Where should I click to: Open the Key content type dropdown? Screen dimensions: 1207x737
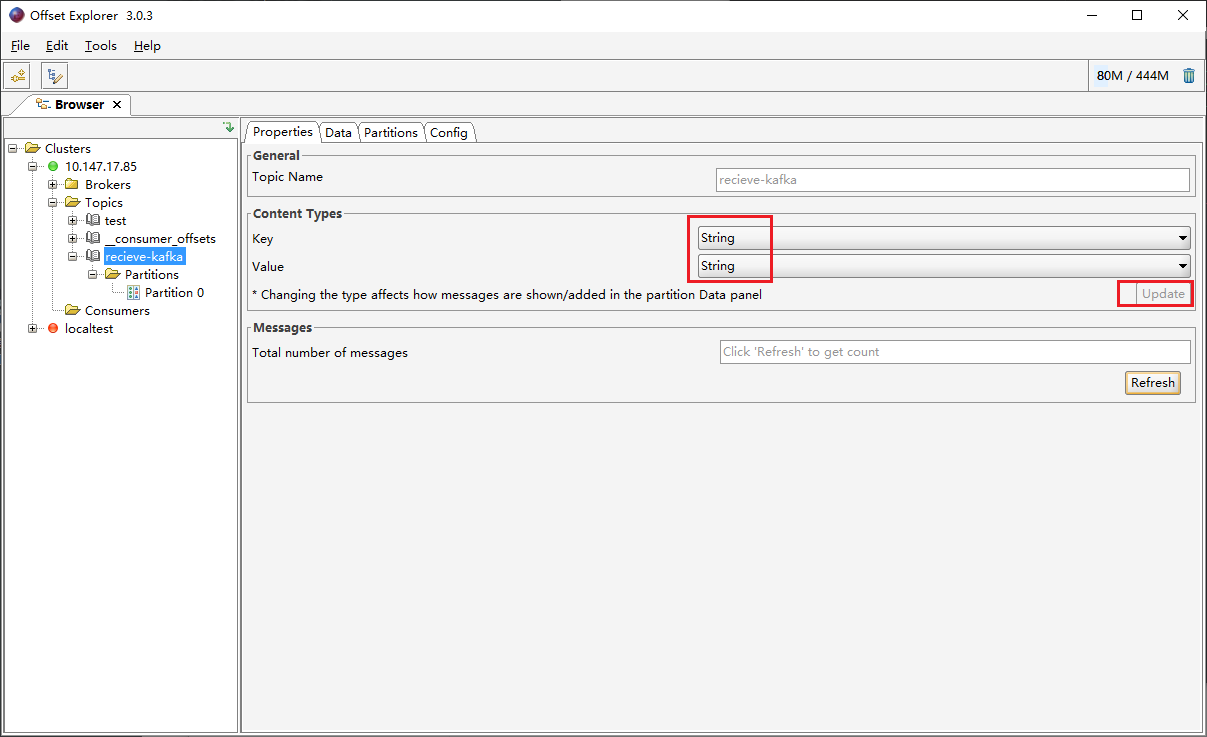click(944, 238)
